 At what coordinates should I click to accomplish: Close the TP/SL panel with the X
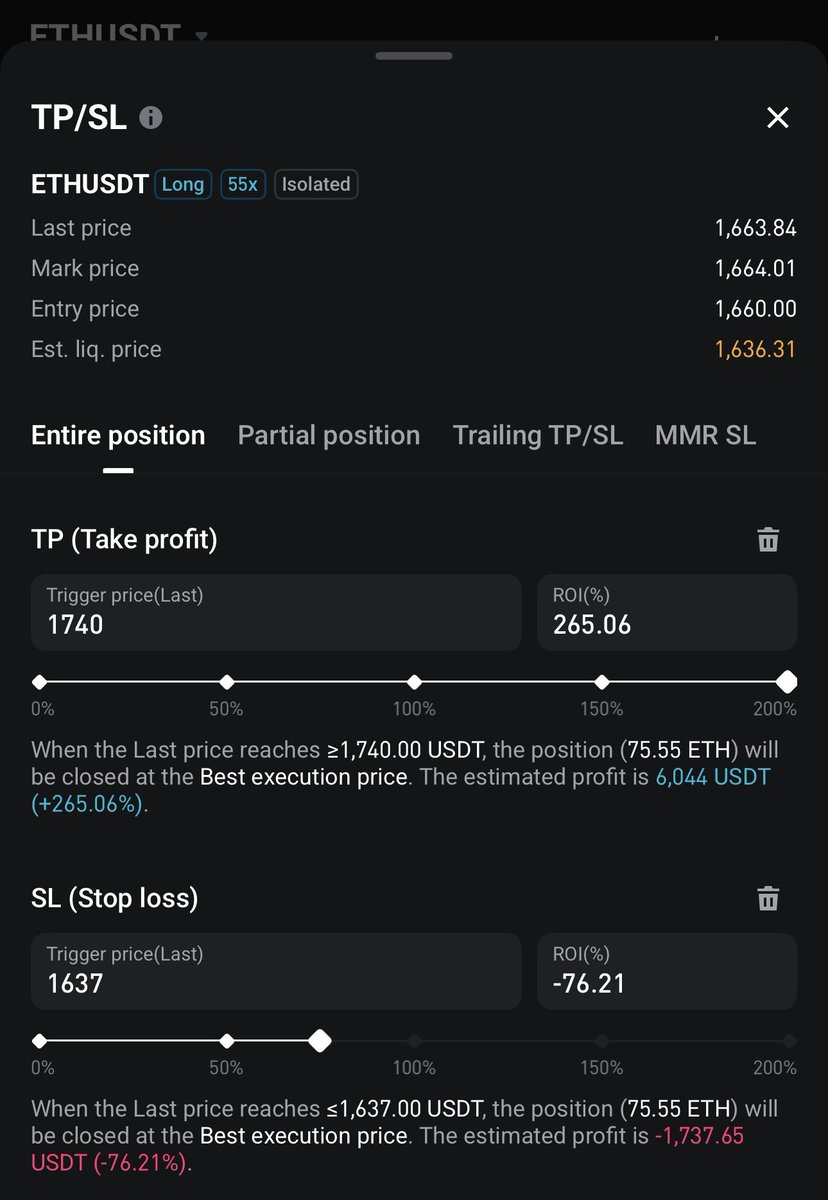(x=777, y=118)
